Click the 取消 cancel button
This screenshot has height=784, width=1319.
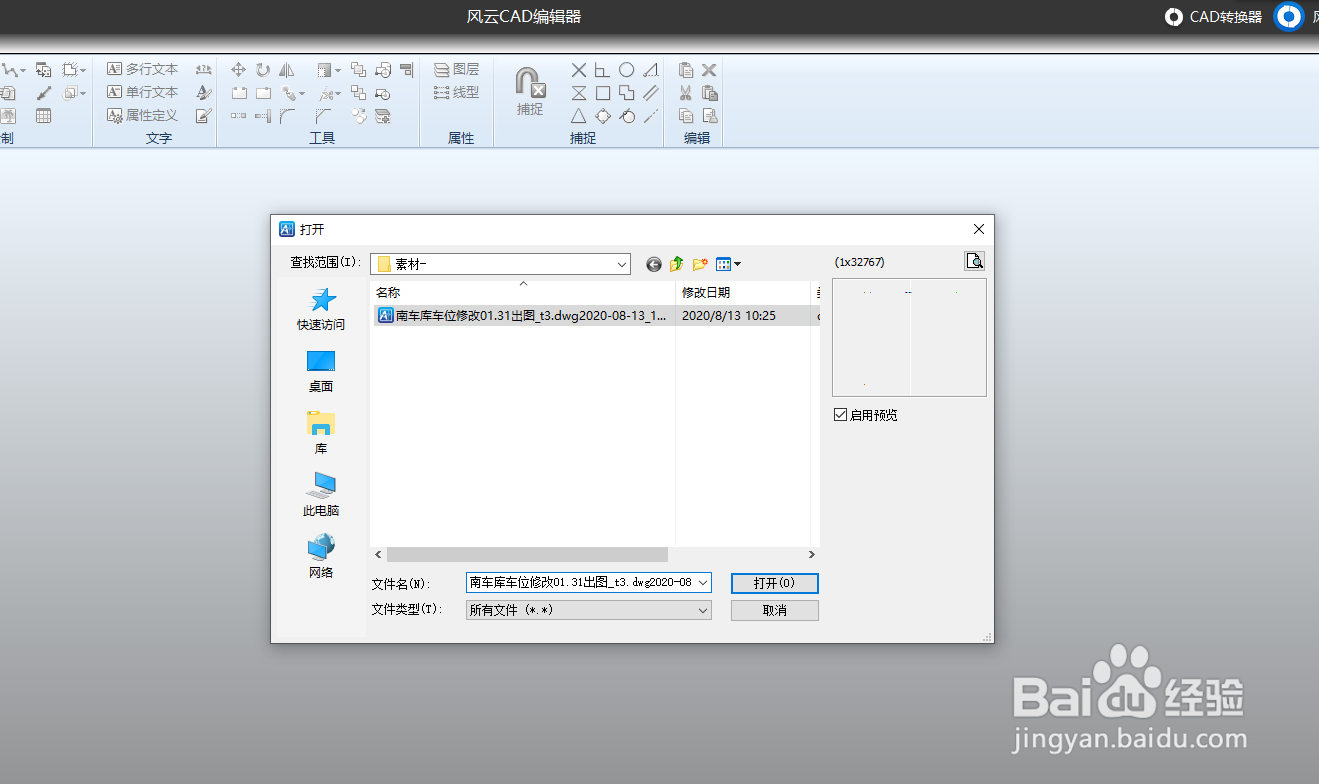[775, 610]
